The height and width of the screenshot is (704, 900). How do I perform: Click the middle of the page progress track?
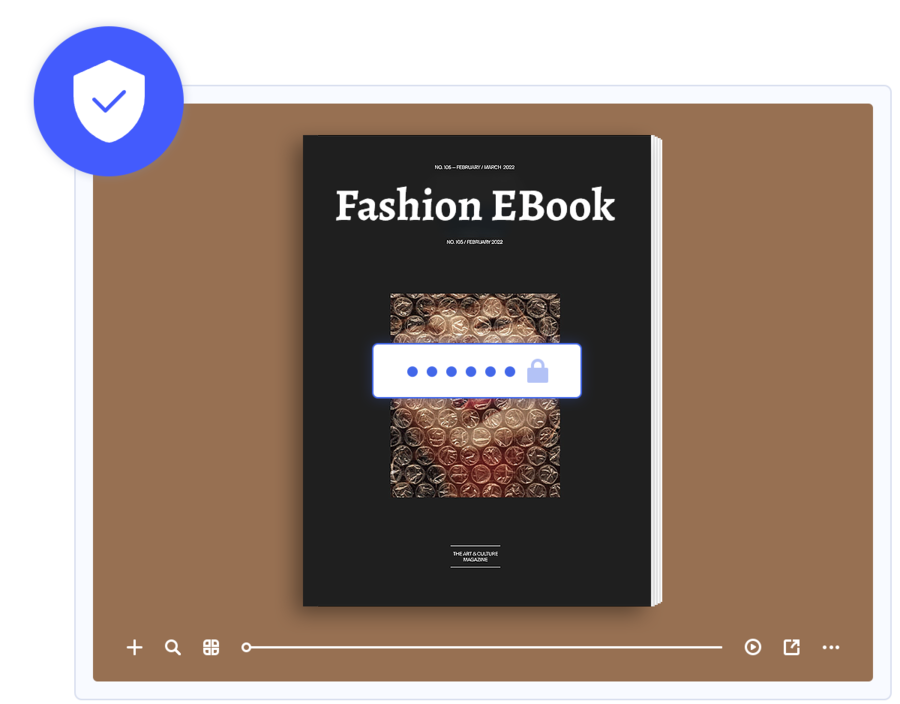484,647
